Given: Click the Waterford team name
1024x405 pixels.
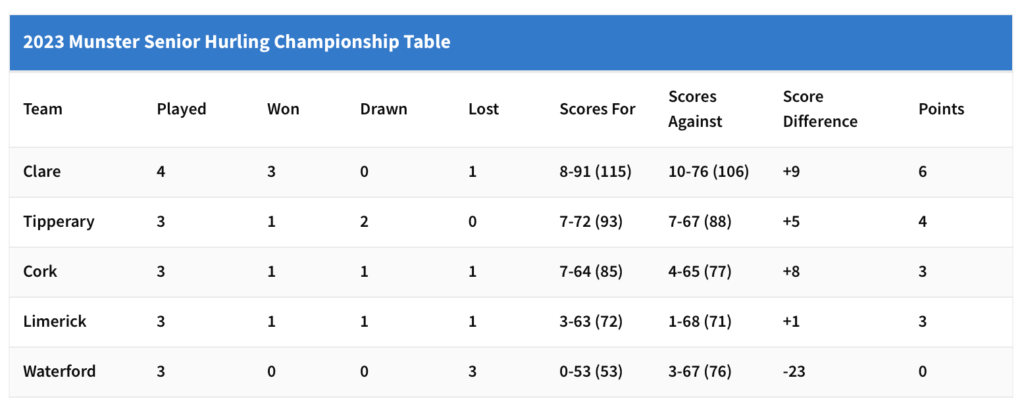Looking at the screenshot, I should 60,371.
